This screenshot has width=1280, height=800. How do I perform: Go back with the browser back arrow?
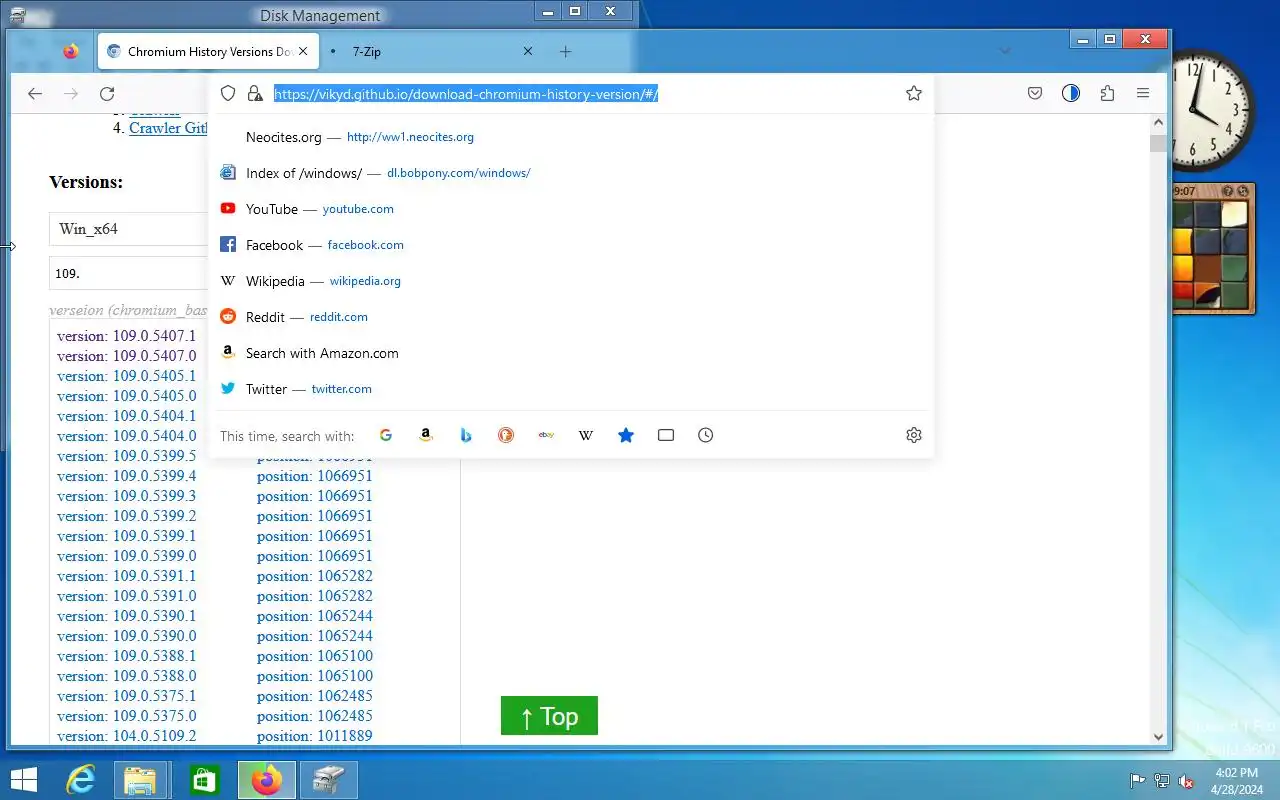(35, 94)
